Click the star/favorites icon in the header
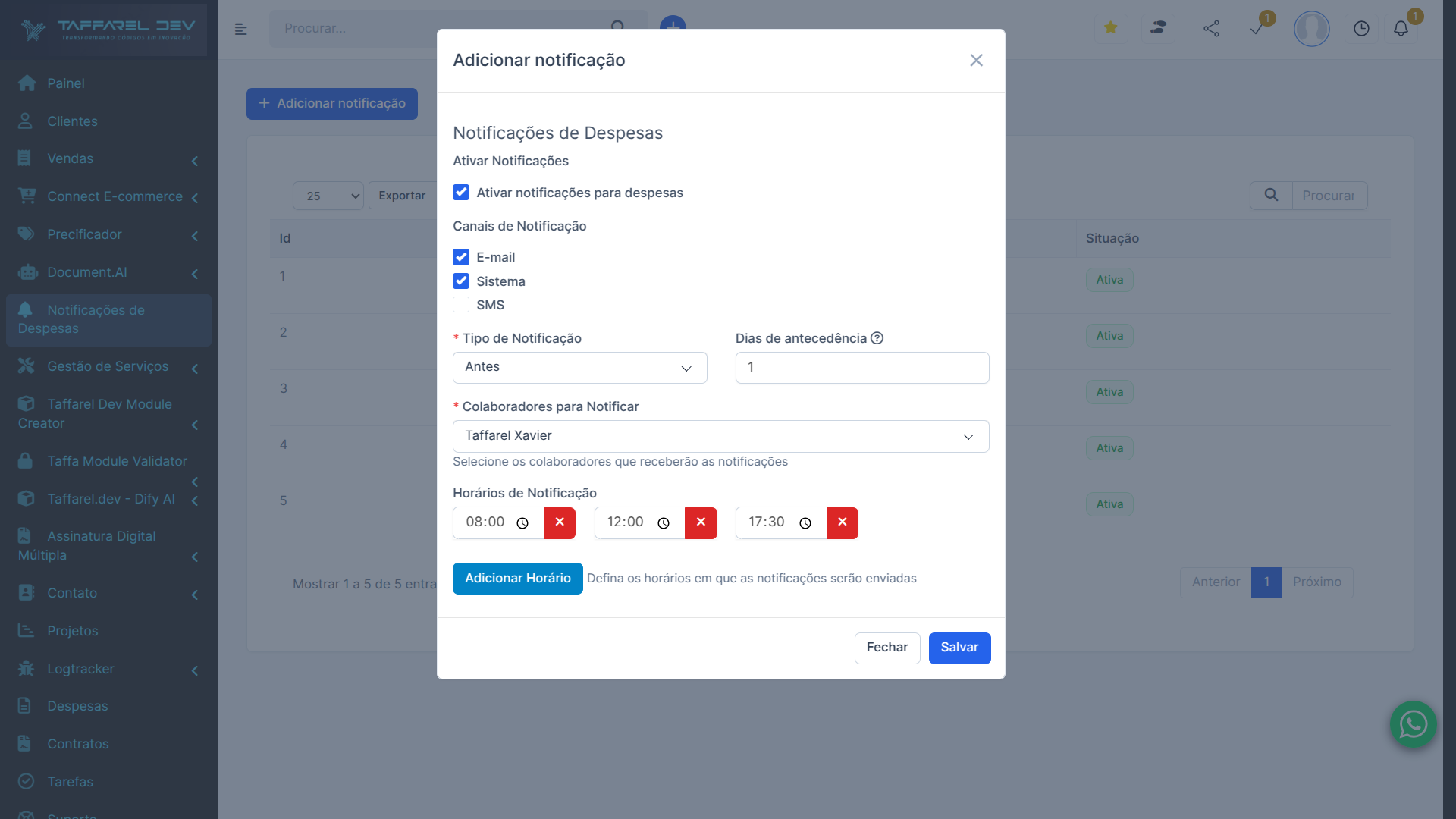1456x819 pixels. 1110,27
